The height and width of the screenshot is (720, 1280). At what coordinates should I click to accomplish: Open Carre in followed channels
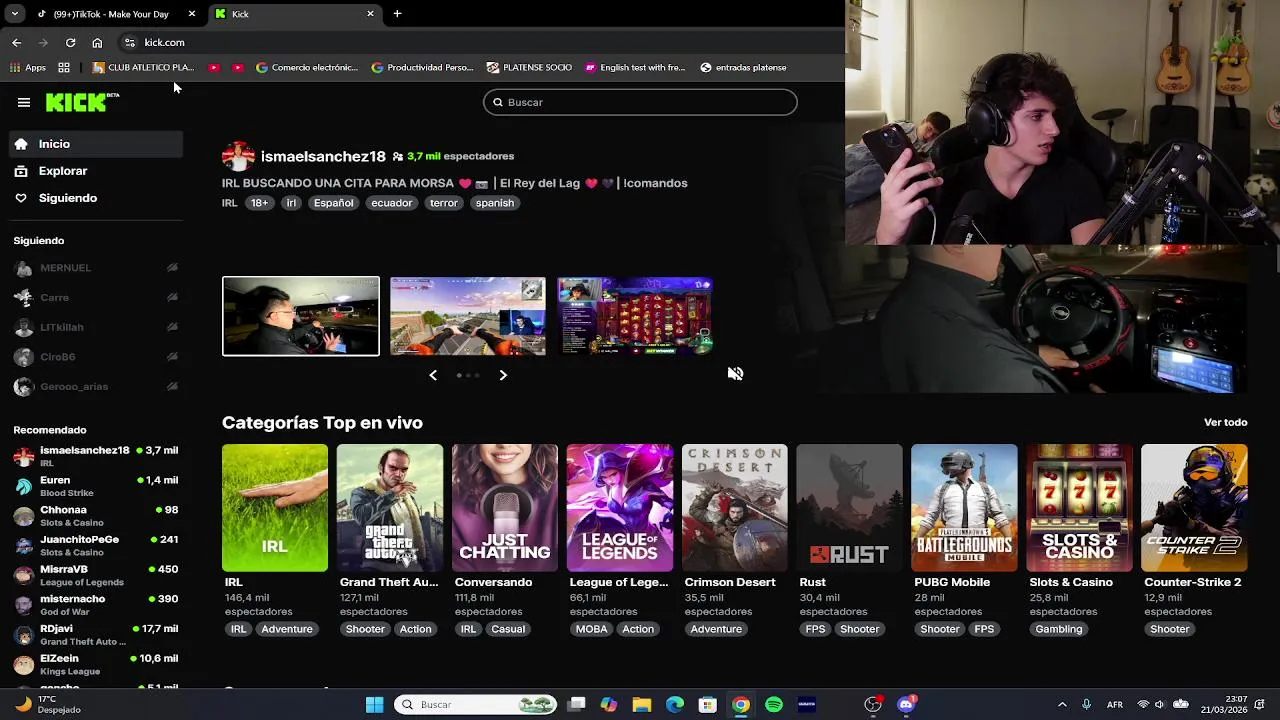(97, 298)
